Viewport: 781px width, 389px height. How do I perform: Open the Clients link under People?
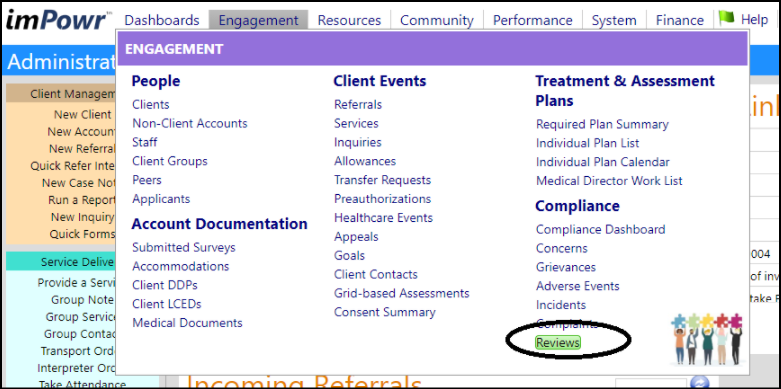(x=151, y=105)
